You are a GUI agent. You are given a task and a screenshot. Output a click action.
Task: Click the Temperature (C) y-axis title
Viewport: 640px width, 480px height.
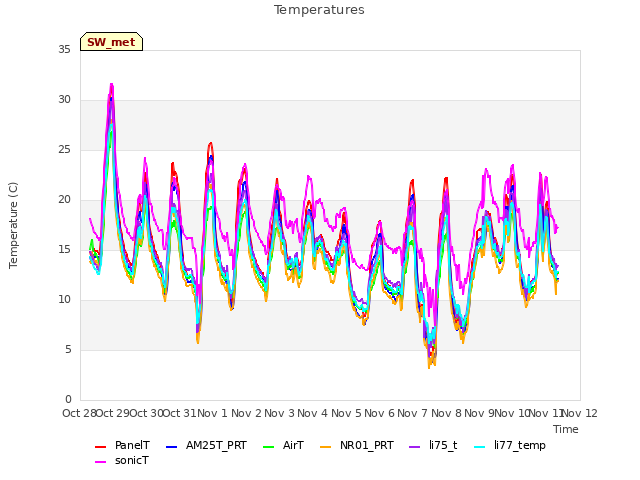point(13,225)
